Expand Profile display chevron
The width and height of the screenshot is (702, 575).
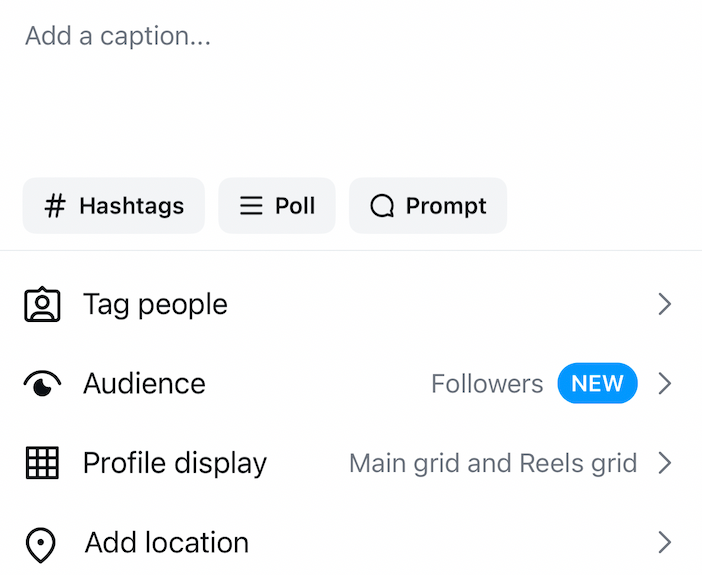[x=664, y=463]
